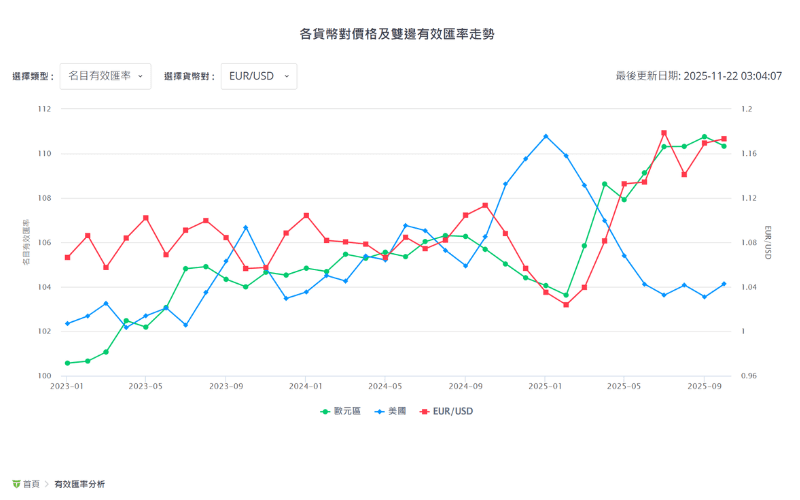Click the left axis title 名目有效匯率
This screenshot has width=800, height=500.
click(26, 242)
